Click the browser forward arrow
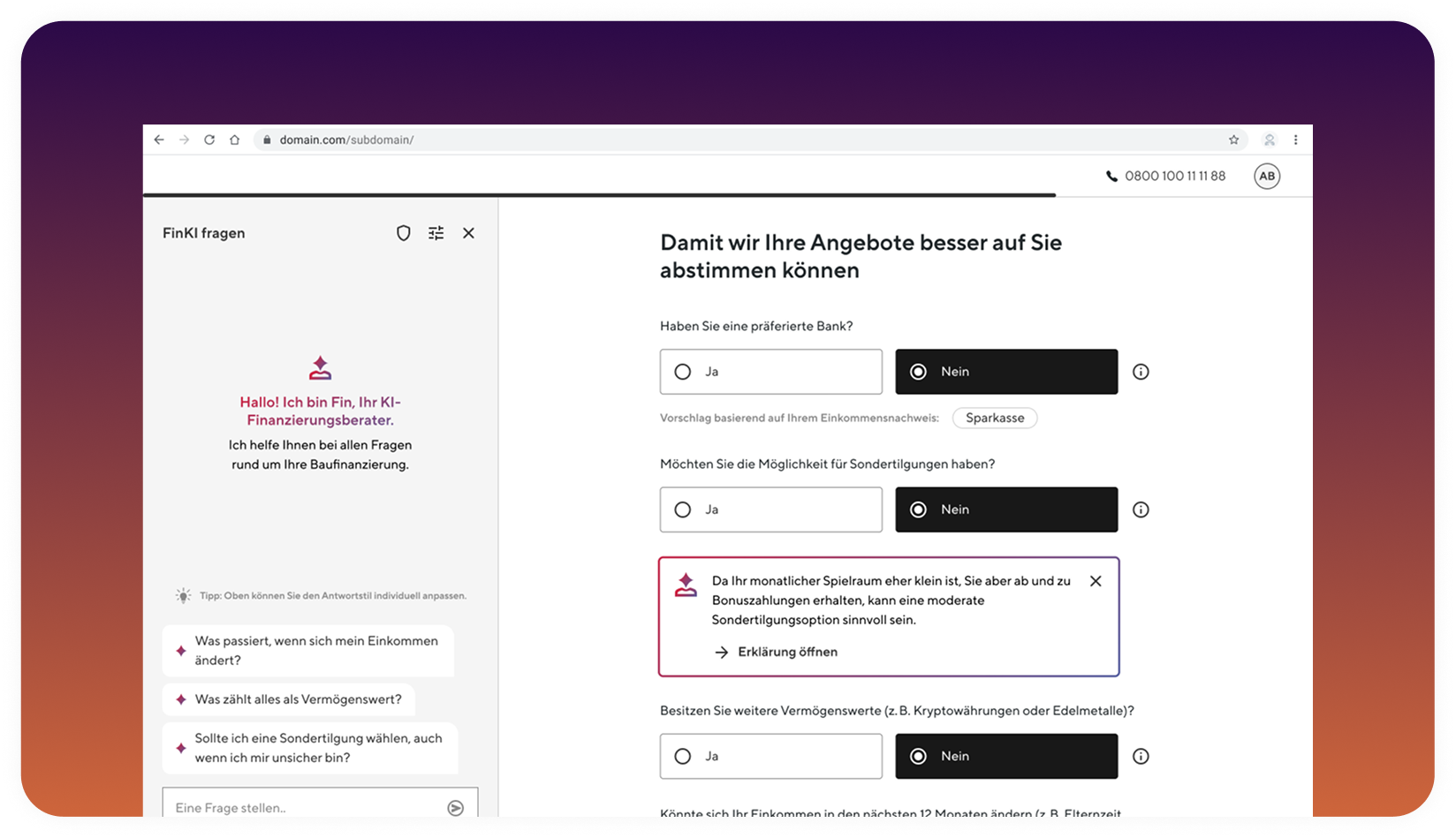This screenshot has height=838, width=1456. pos(184,140)
